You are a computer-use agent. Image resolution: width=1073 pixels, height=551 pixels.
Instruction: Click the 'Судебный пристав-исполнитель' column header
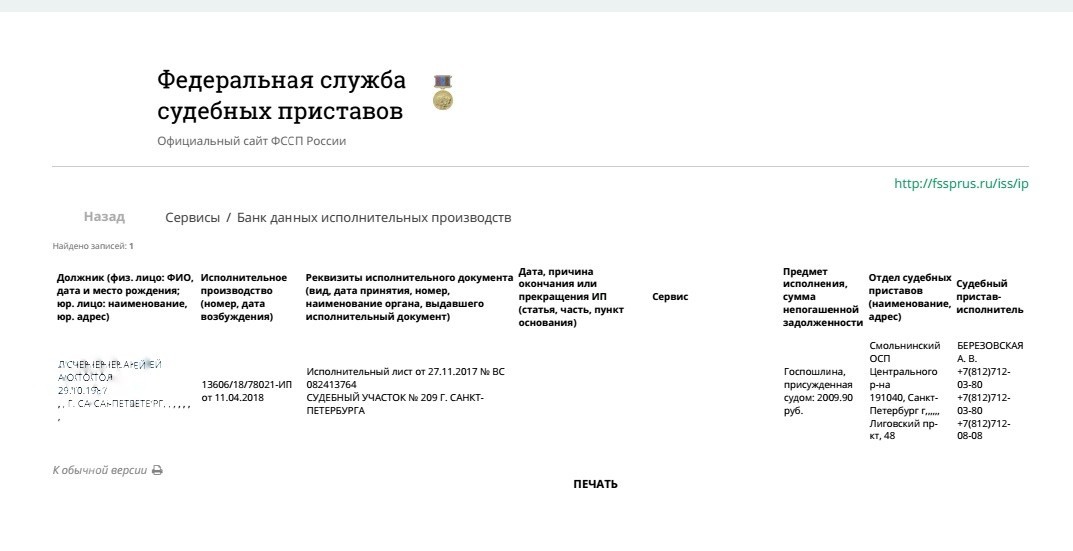pyautogui.click(x=989, y=296)
